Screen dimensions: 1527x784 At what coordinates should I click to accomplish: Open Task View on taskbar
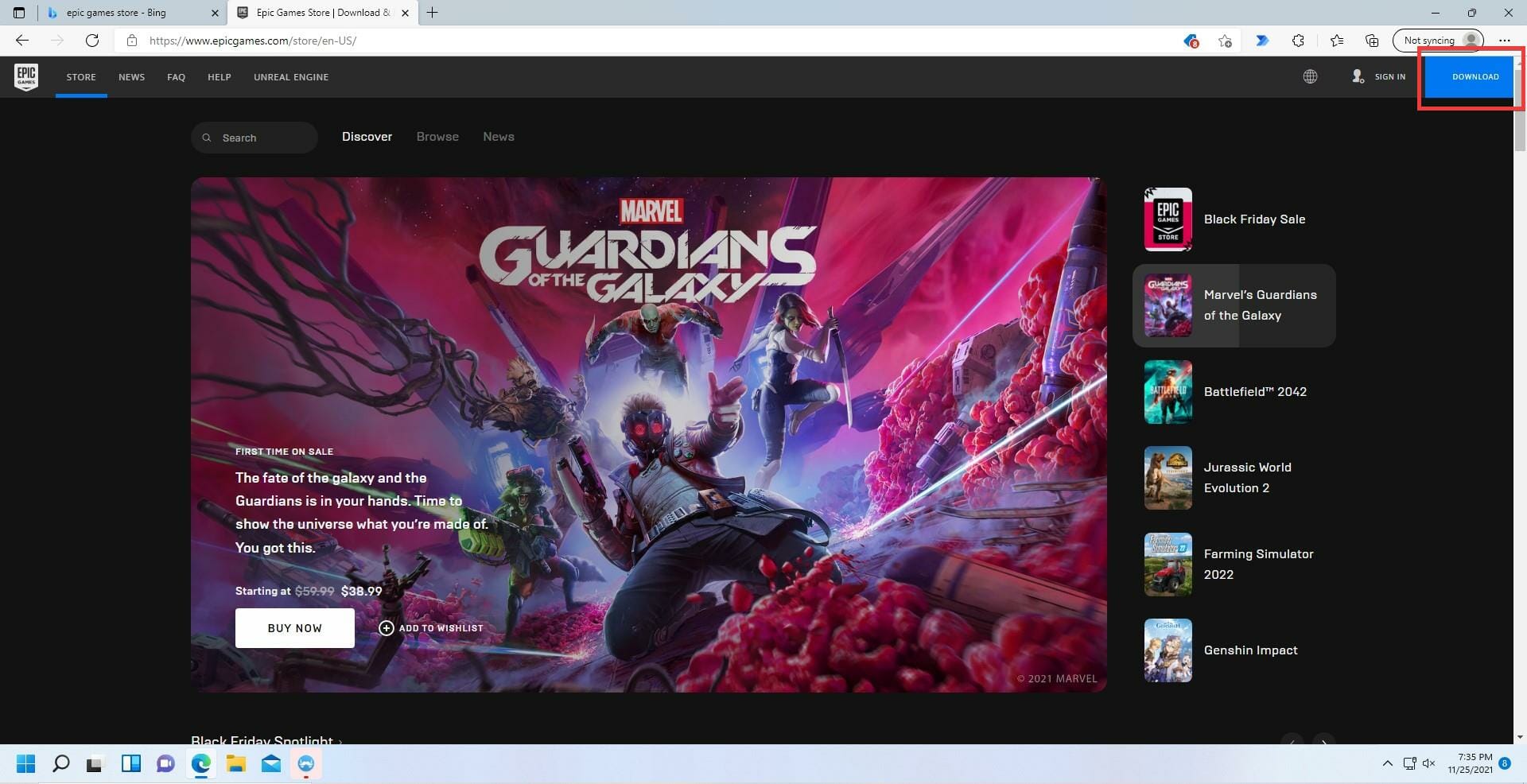tap(95, 764)
